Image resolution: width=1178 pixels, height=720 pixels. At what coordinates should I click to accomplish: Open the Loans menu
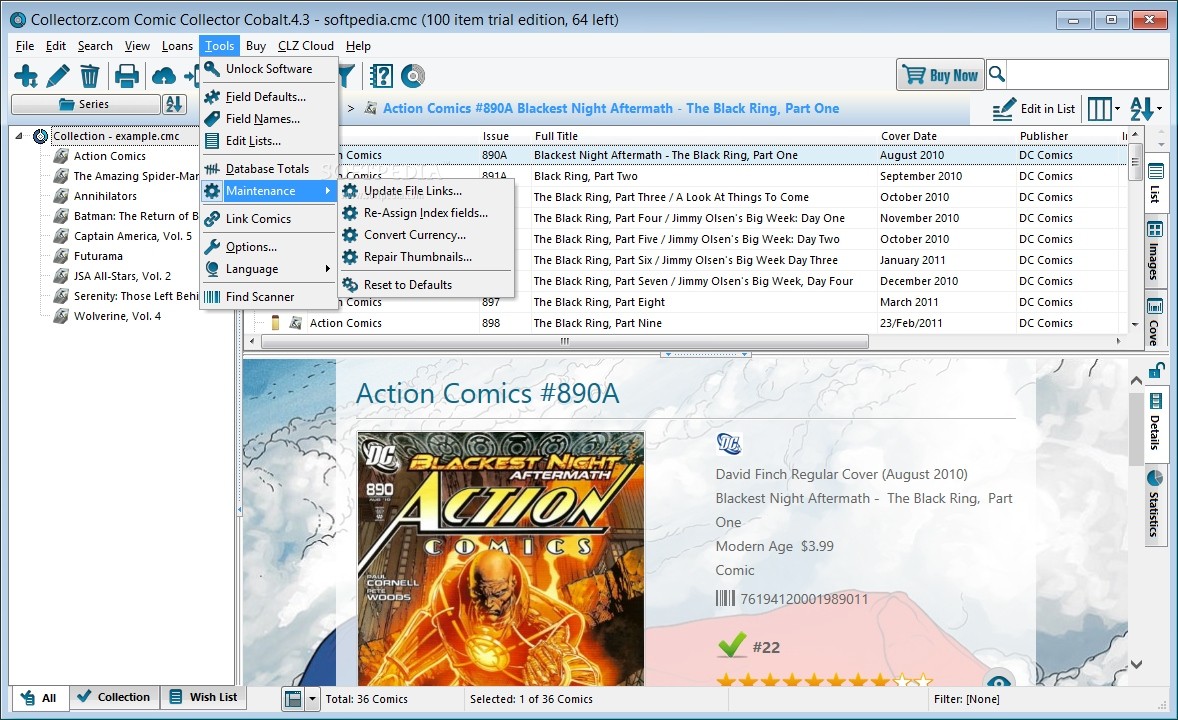[177, 46]
